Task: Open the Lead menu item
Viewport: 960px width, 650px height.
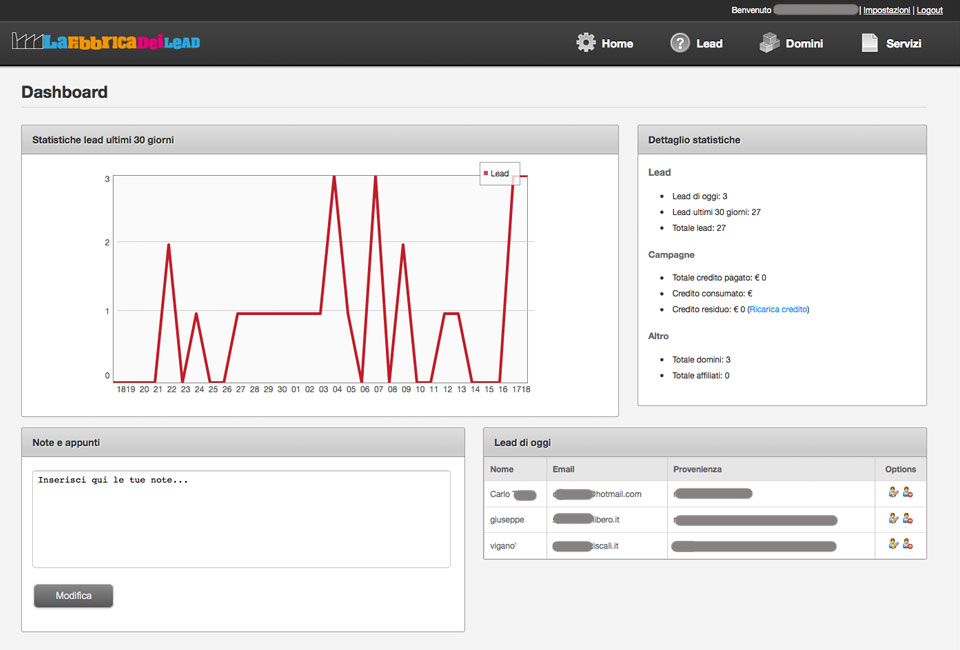Action: (709, 44)
